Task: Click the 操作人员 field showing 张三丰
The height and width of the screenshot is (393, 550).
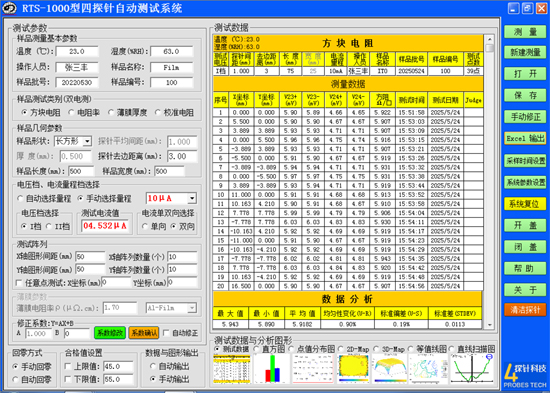Action: point(77,67)
